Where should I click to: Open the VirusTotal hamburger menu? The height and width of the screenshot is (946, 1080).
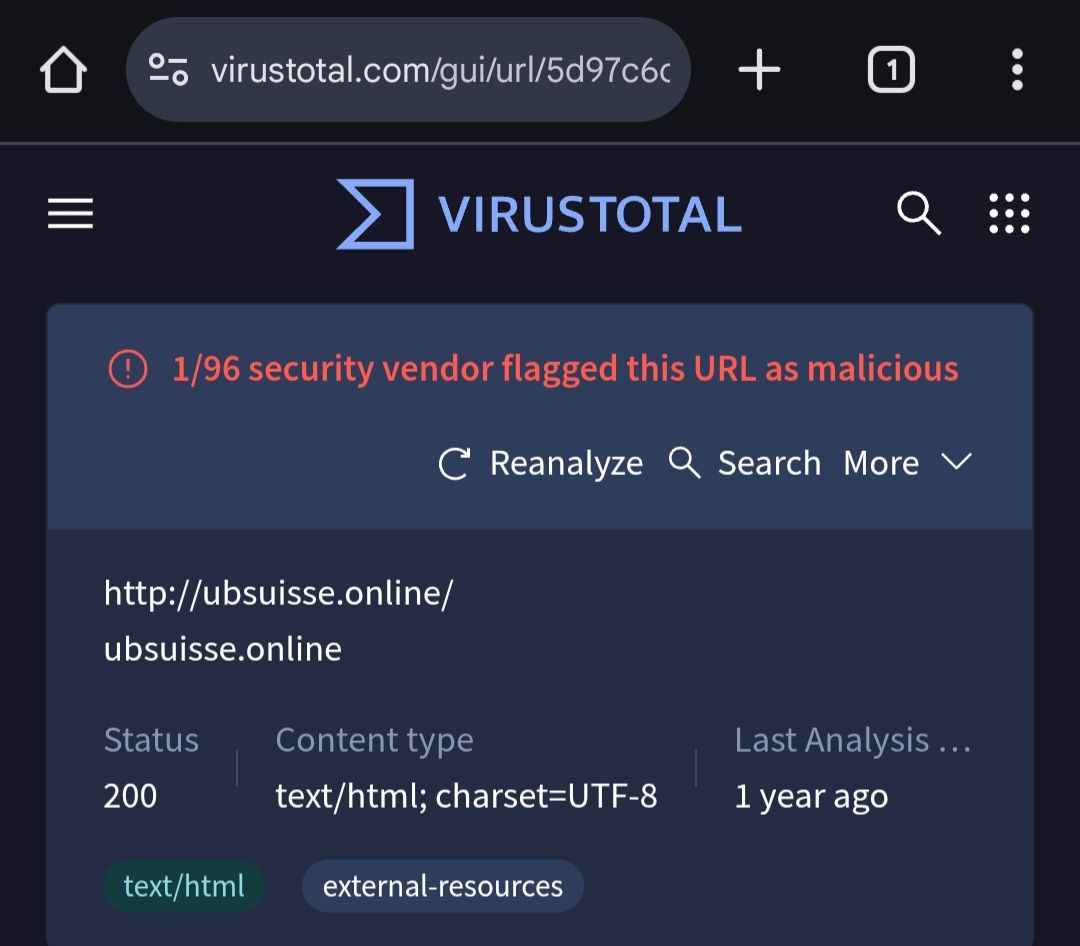[70, 214]
